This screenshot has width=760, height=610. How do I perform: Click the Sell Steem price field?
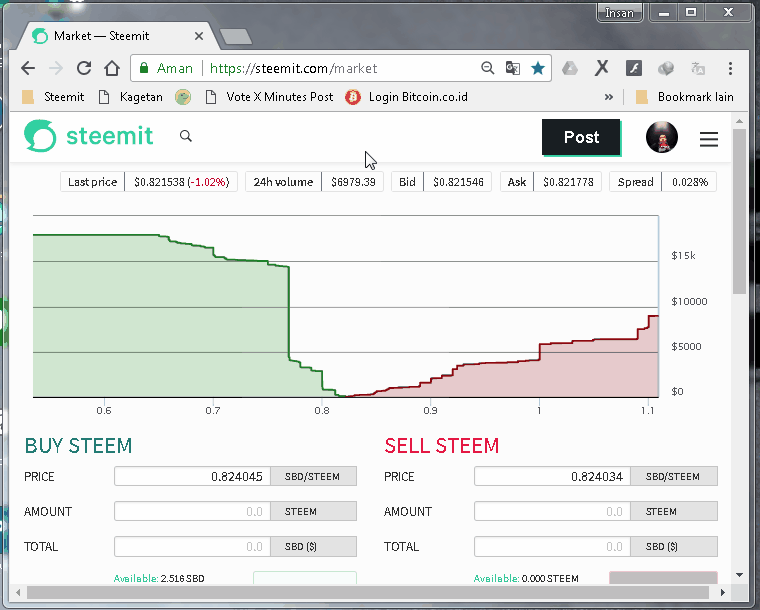(x=552, y=476)
